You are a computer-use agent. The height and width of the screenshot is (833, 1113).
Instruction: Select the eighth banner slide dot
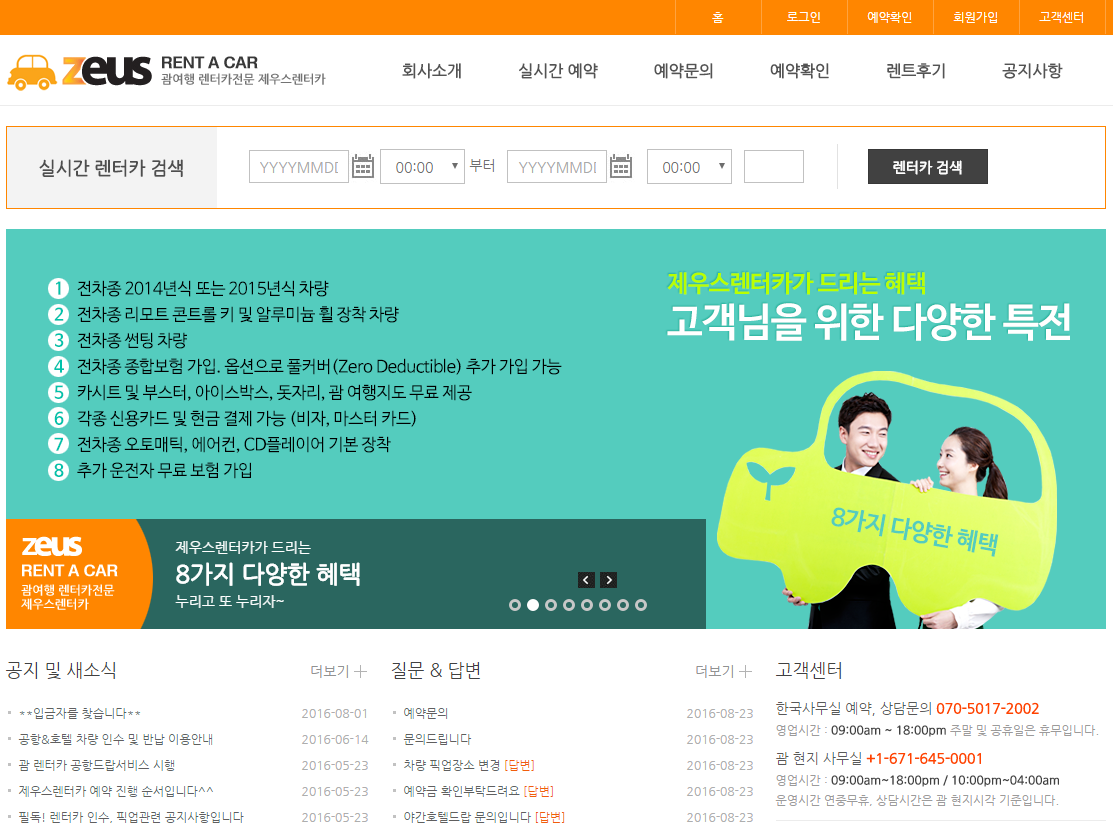[x=641, y=605]
